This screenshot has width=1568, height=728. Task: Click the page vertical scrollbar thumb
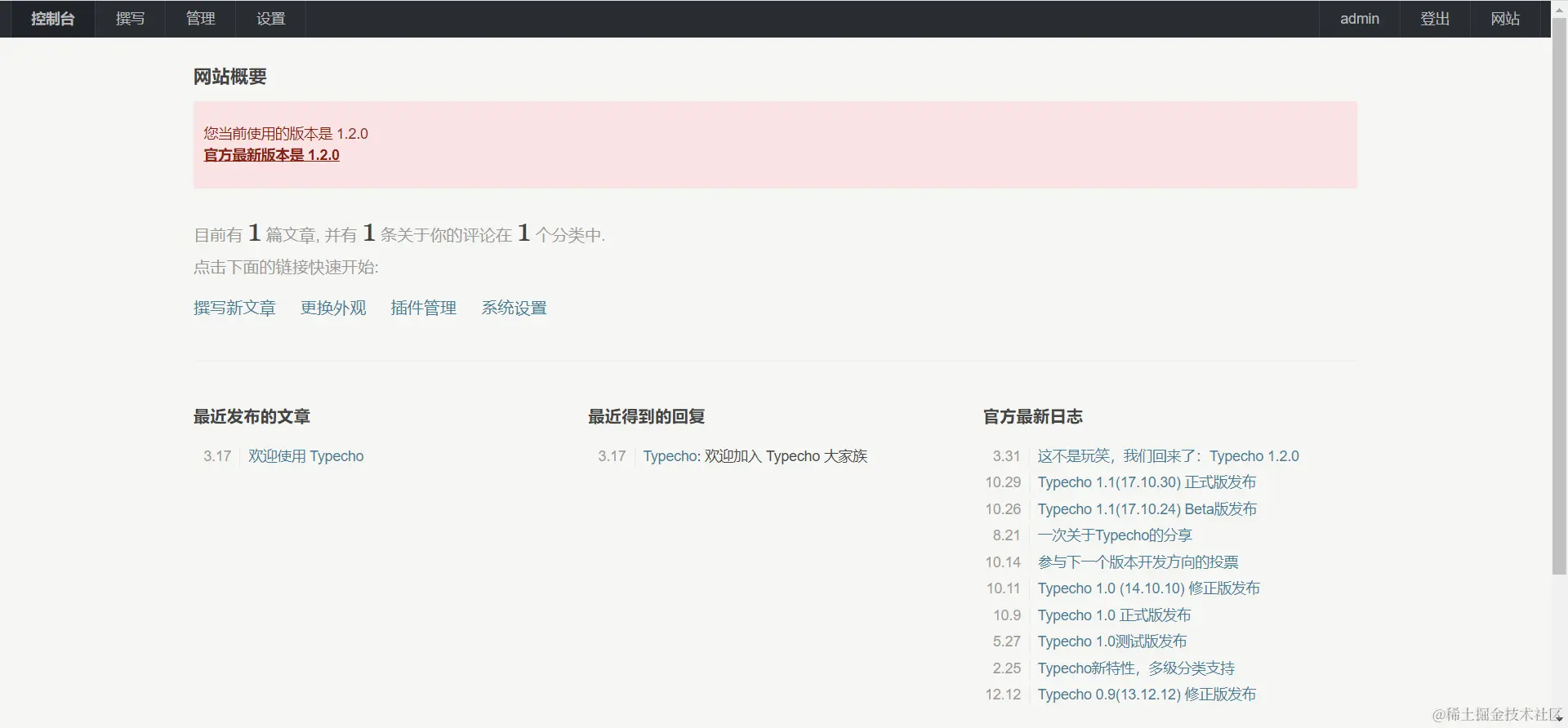(1559, 295)
